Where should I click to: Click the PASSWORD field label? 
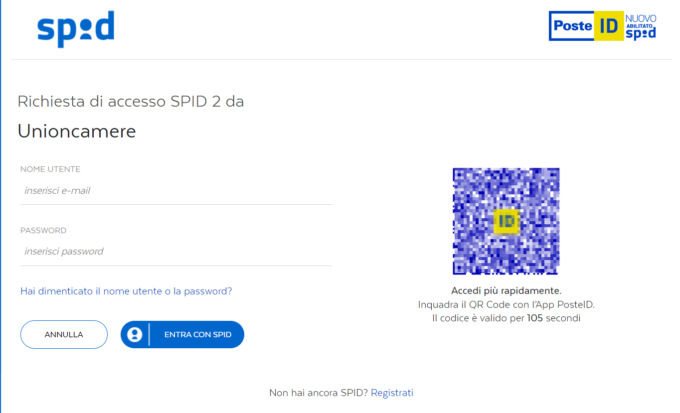[x=43, y=230]
